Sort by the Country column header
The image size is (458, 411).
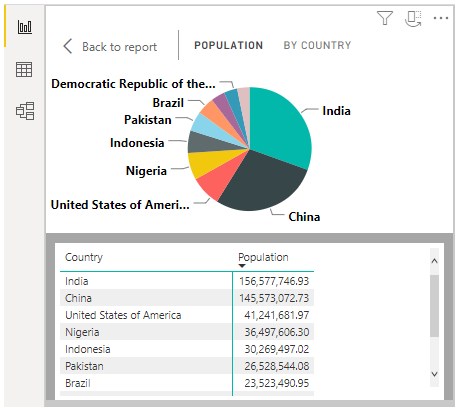pyautogui.click(x=84, y=257)
